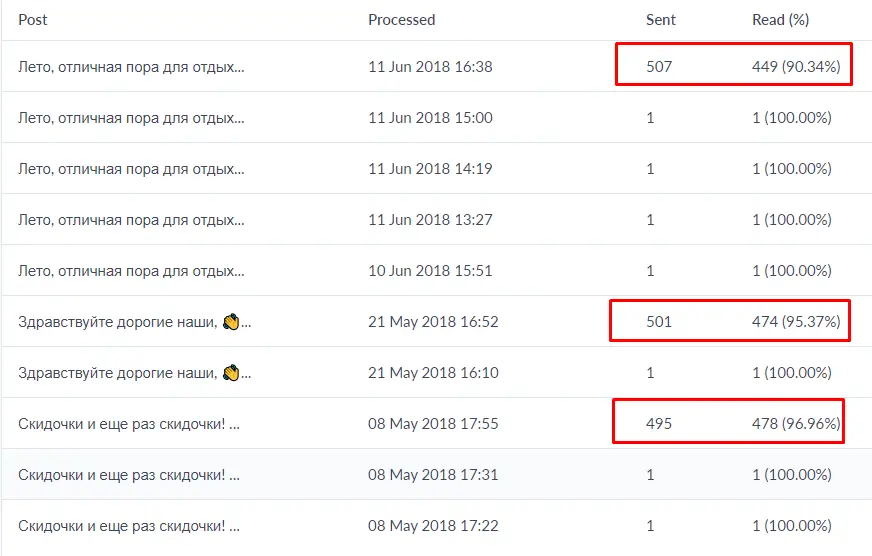Open the post processed 21 May 2018 16:52
This screenshot has height=556, width=872.
(135, 322)
